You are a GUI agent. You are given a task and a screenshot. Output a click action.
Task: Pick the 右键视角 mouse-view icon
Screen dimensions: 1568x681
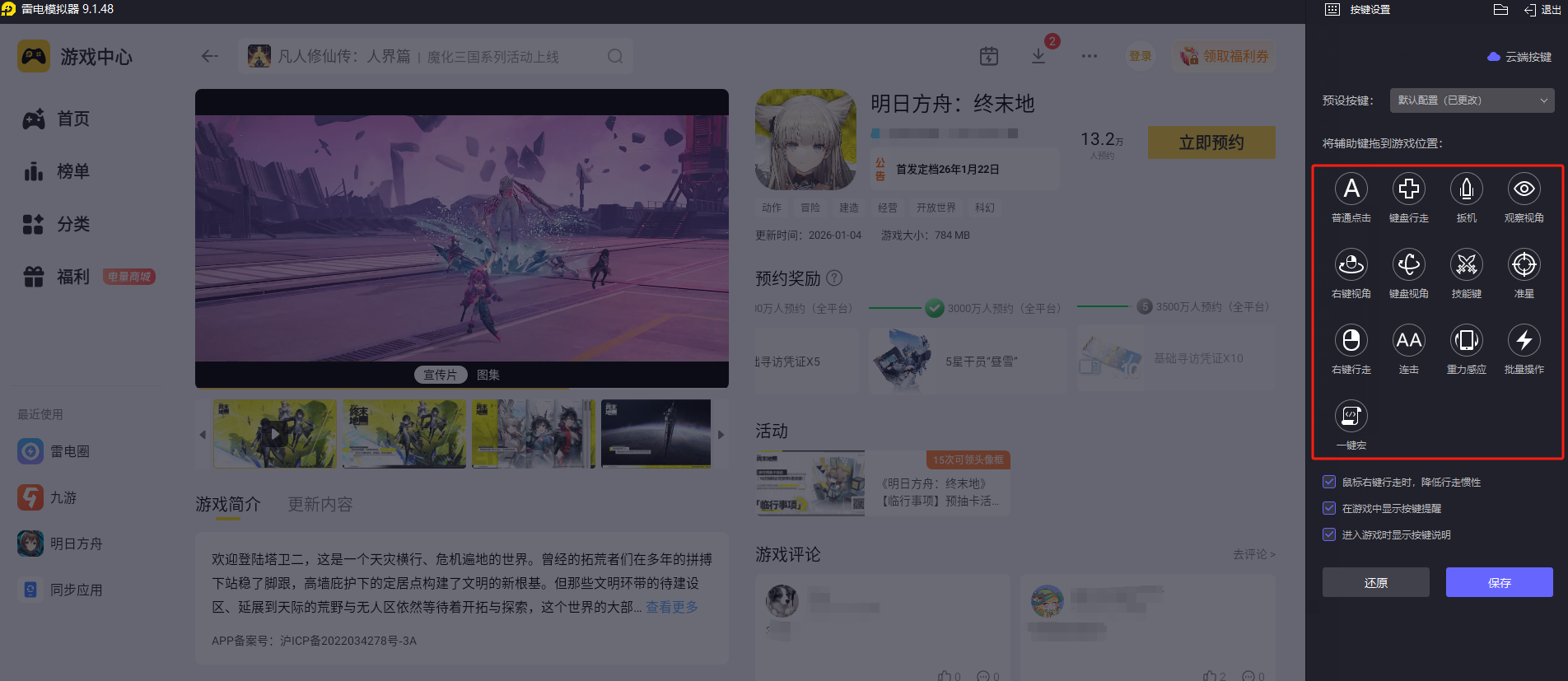pyautogui.click(x=1351, y=265)
